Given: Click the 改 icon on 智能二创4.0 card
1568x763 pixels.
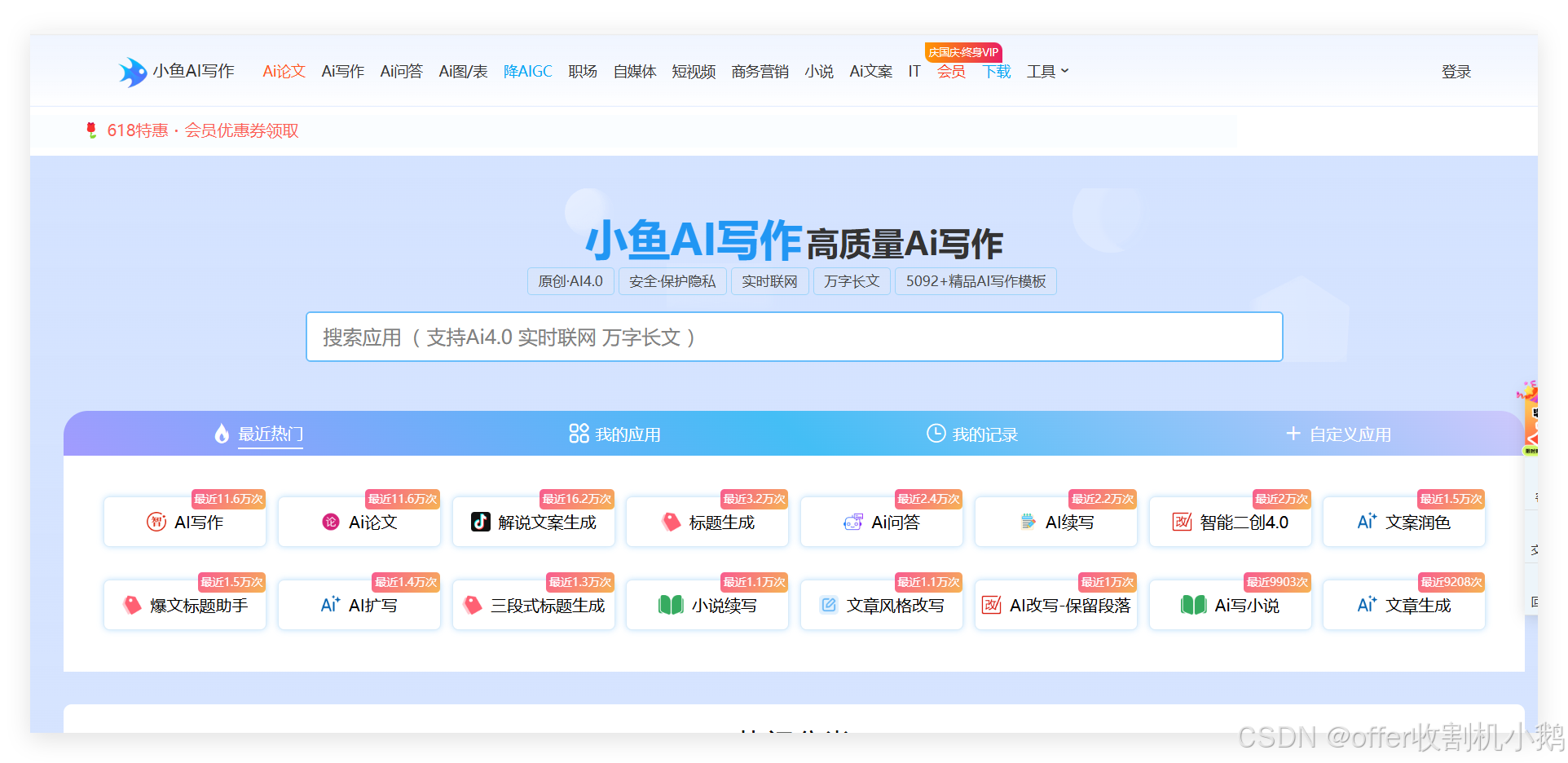Looking at the screenshot, I should (x=1182, y=522).
